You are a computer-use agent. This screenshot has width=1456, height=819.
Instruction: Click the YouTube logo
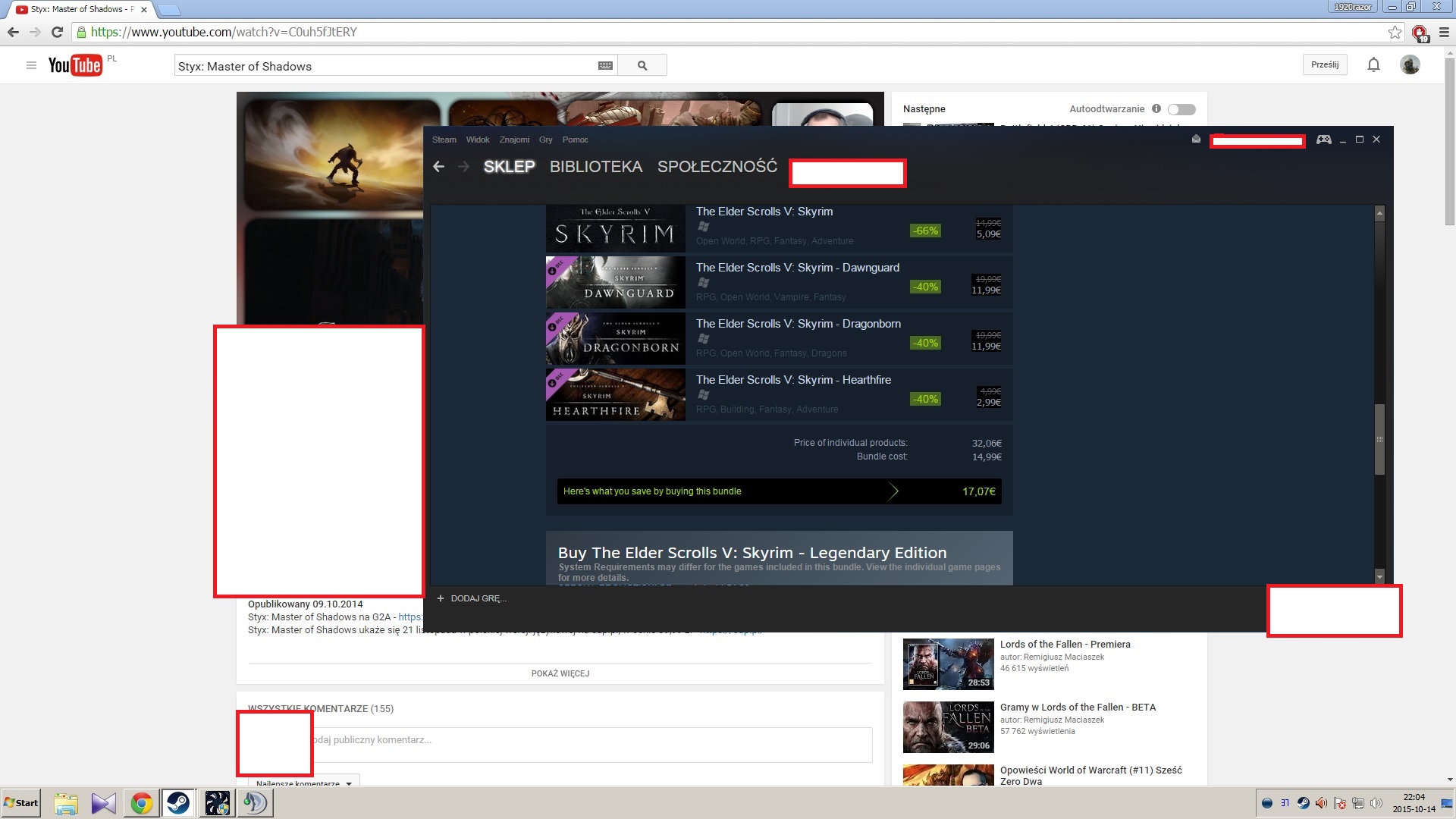[75, 65]
